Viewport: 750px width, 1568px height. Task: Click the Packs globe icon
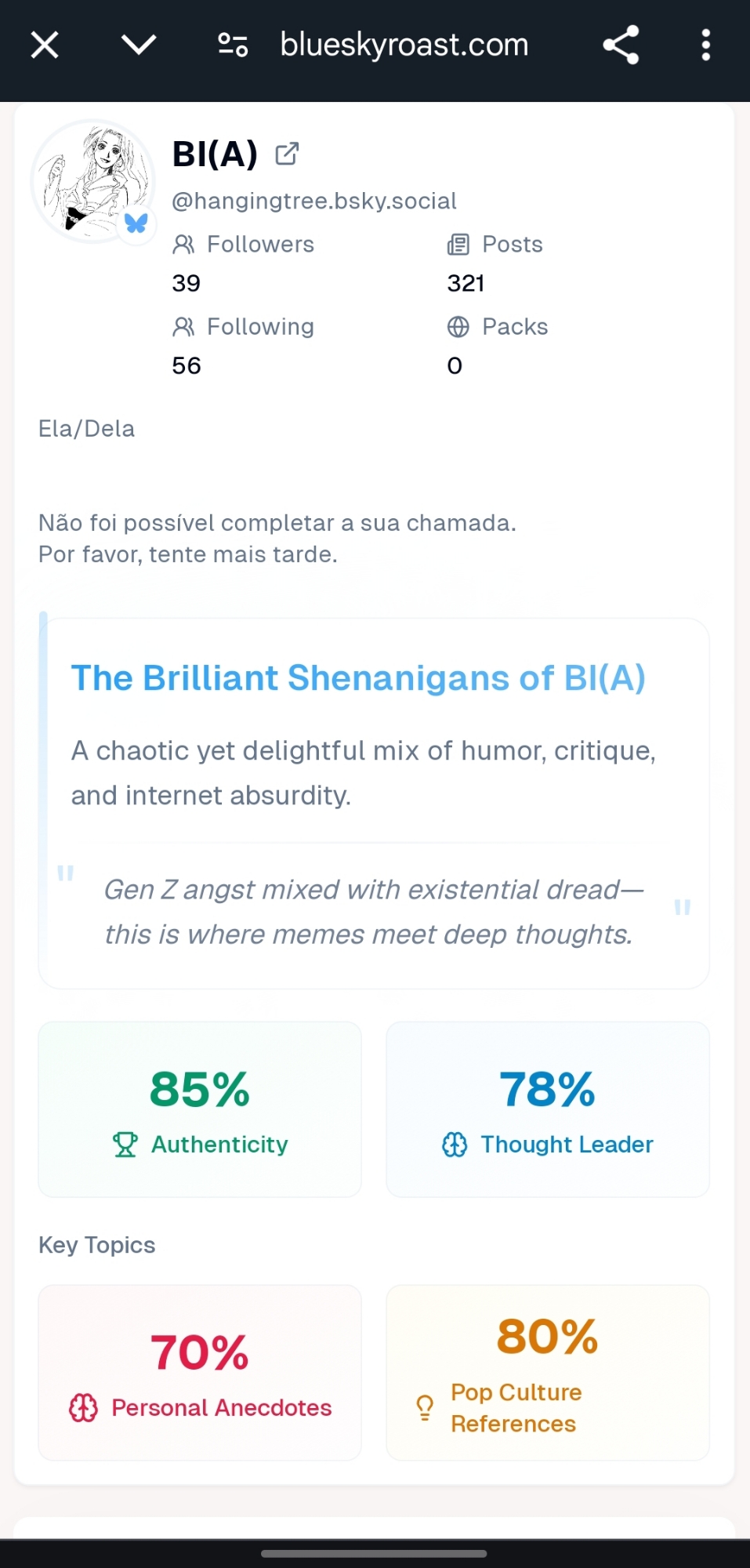(458, 327)
